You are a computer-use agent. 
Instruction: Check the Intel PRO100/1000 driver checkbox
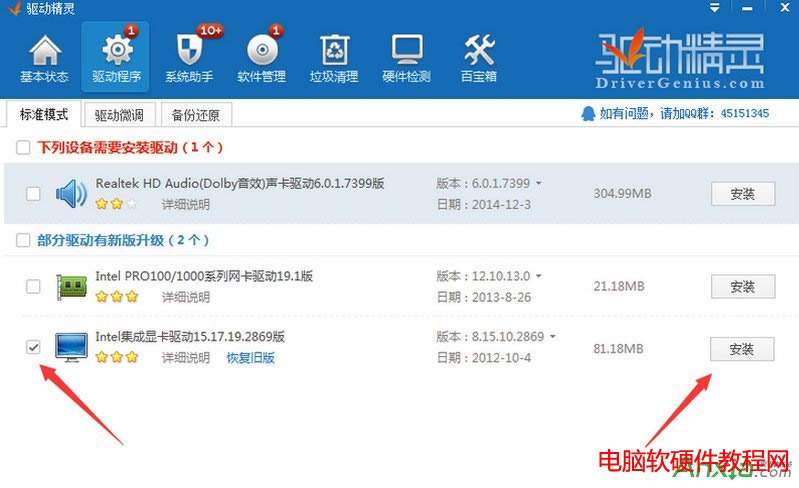coord(33,286)
